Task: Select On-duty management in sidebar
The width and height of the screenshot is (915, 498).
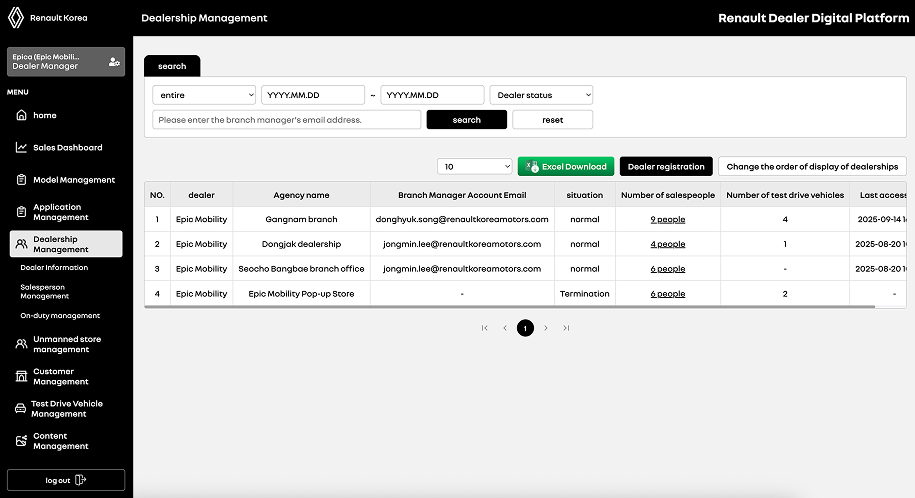Action: [x=60, y=316]
